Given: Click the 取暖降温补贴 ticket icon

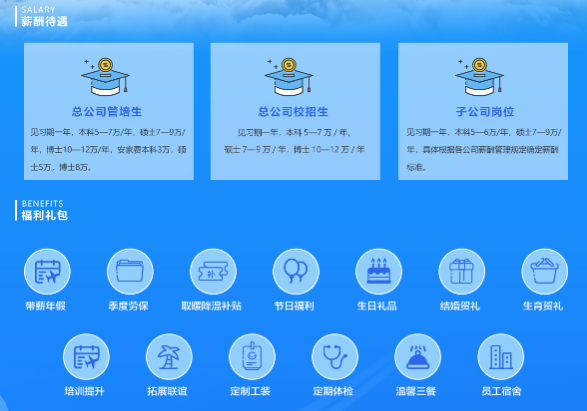Looking at the screenshot, I should [x=213, y=272].
